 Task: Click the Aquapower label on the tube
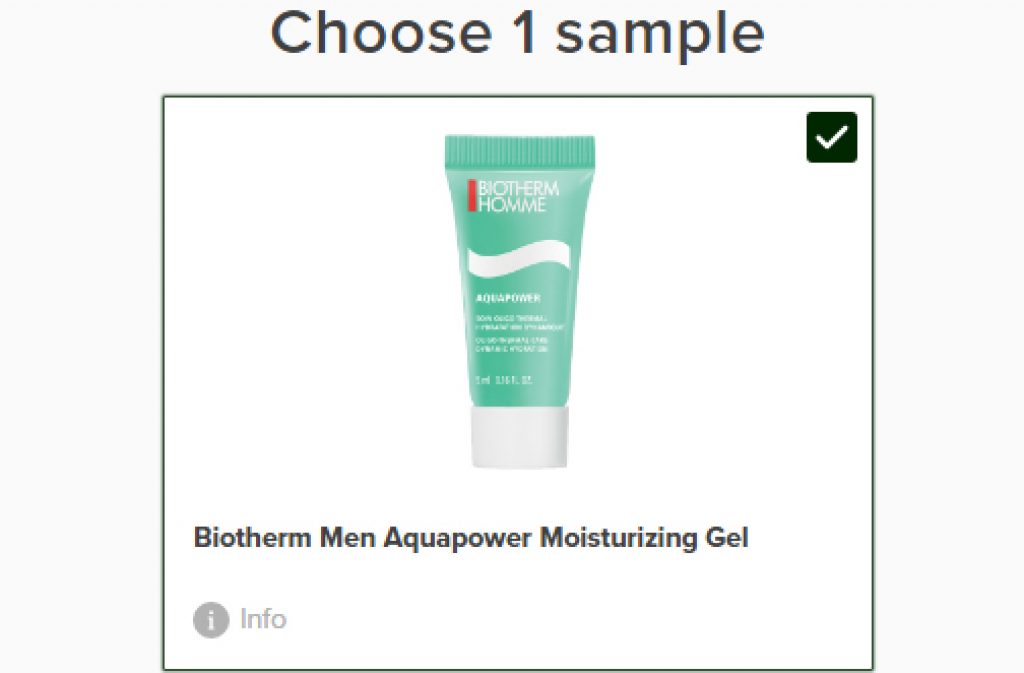(x=508, y=298)
